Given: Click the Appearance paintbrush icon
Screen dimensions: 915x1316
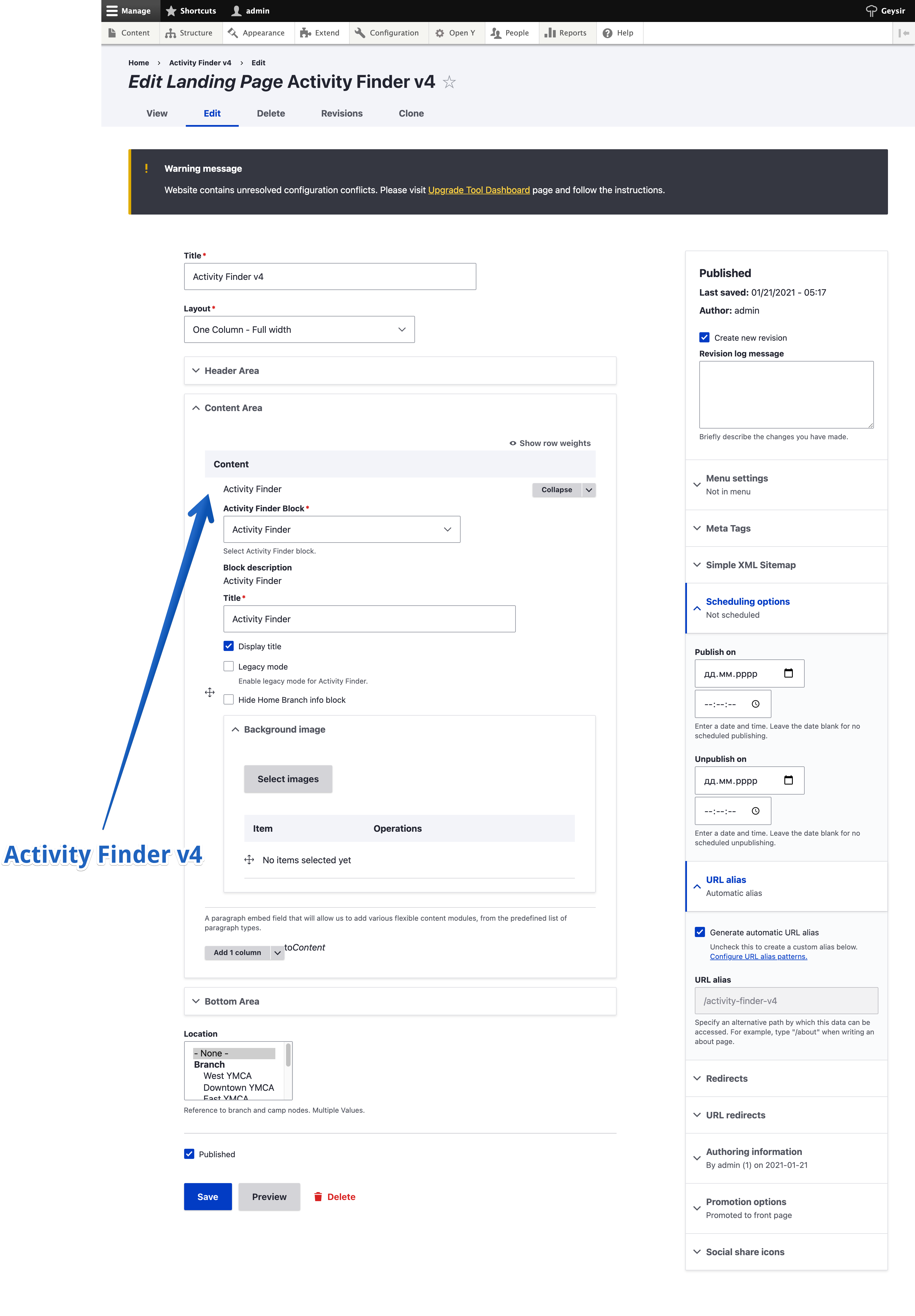Looking at the screenshot, I should click(233, 33).
